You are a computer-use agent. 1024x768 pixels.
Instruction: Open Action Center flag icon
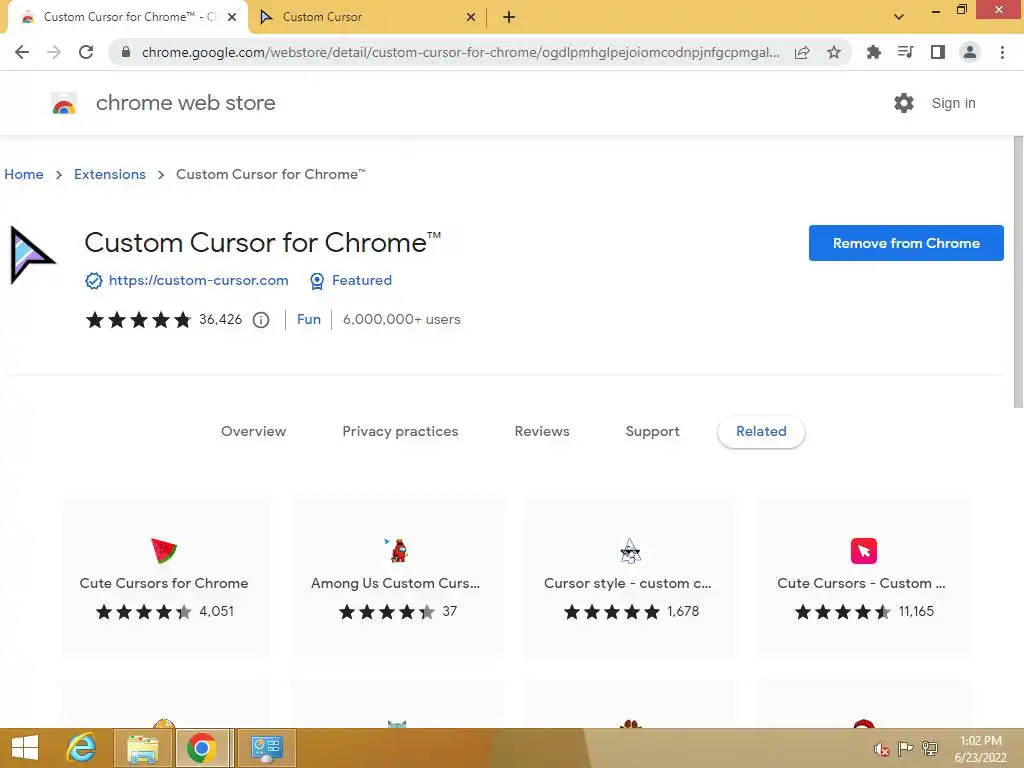click(905, 748)
